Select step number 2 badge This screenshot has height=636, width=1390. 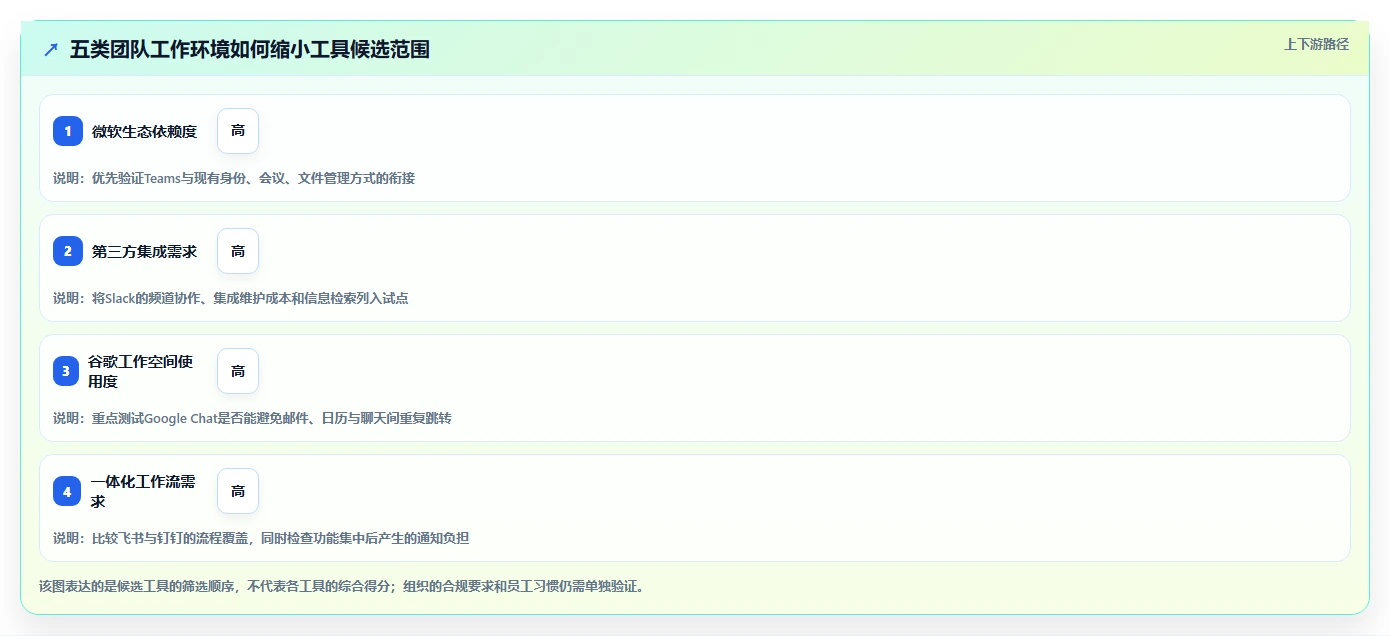(68, 251)
